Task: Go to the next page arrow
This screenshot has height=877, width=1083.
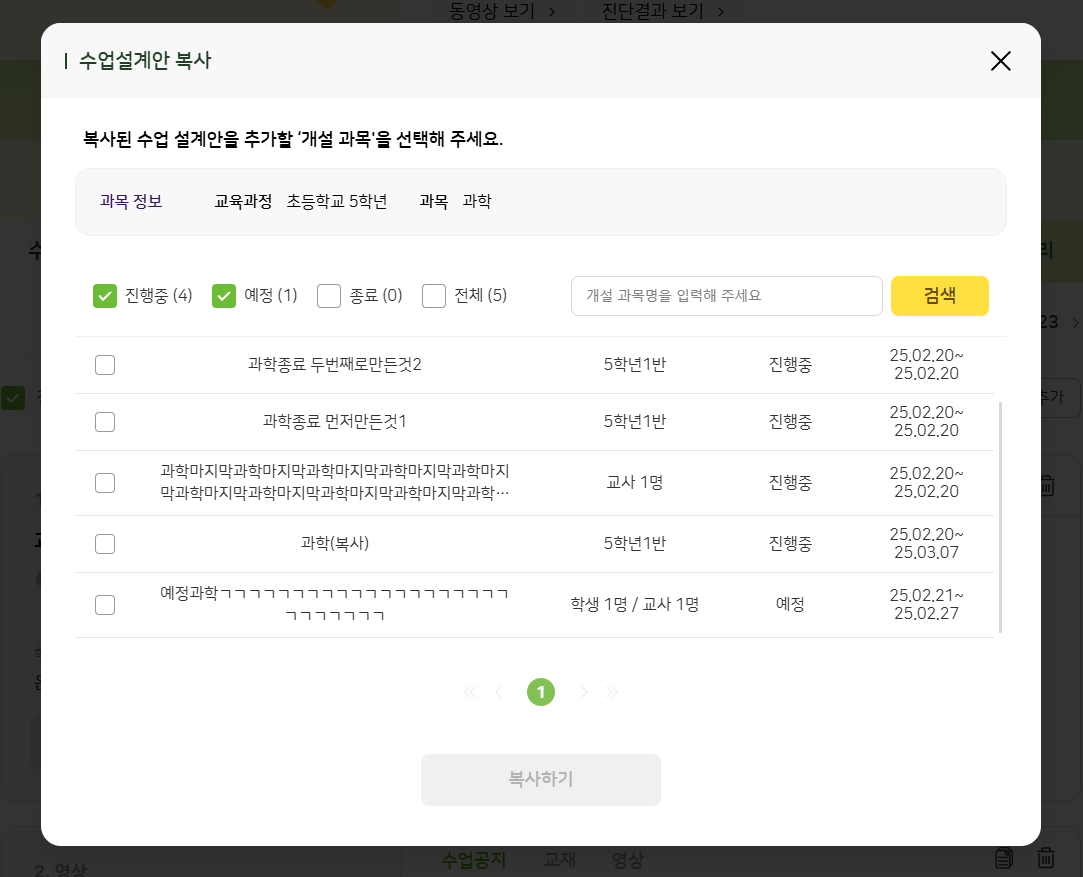Action: click(584, 692)
